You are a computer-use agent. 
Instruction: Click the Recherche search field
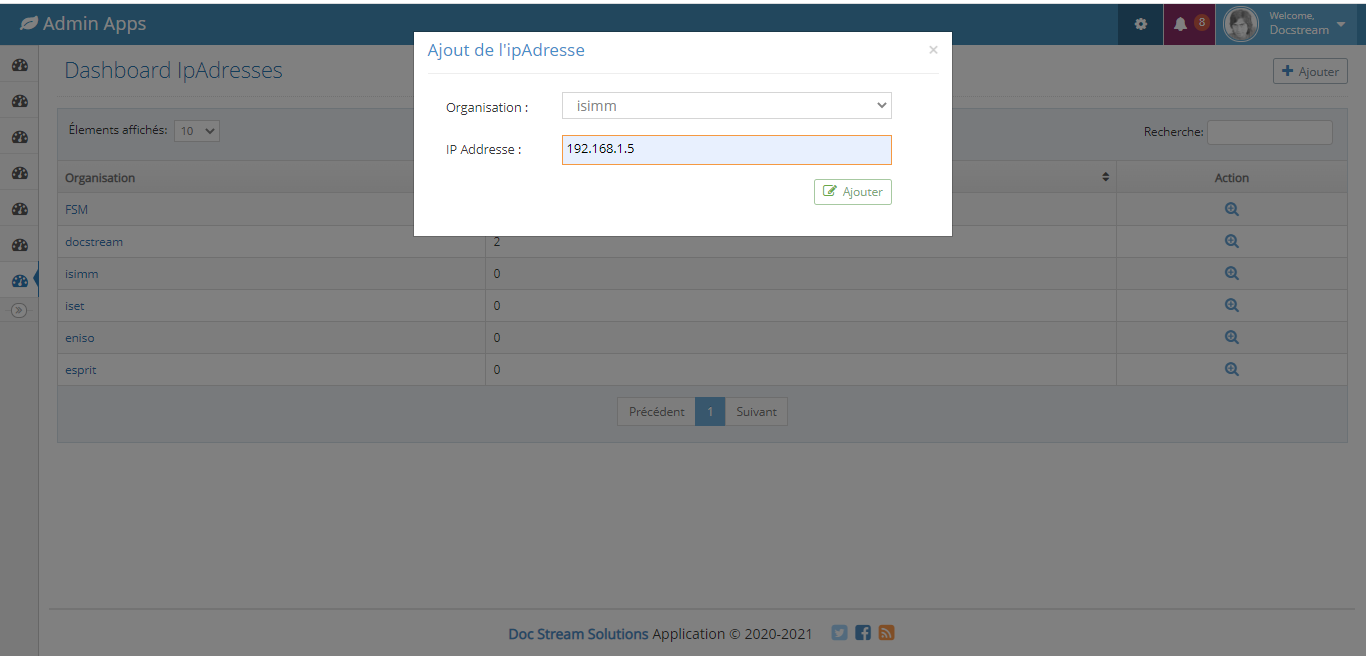click(x=1270, y=132)
